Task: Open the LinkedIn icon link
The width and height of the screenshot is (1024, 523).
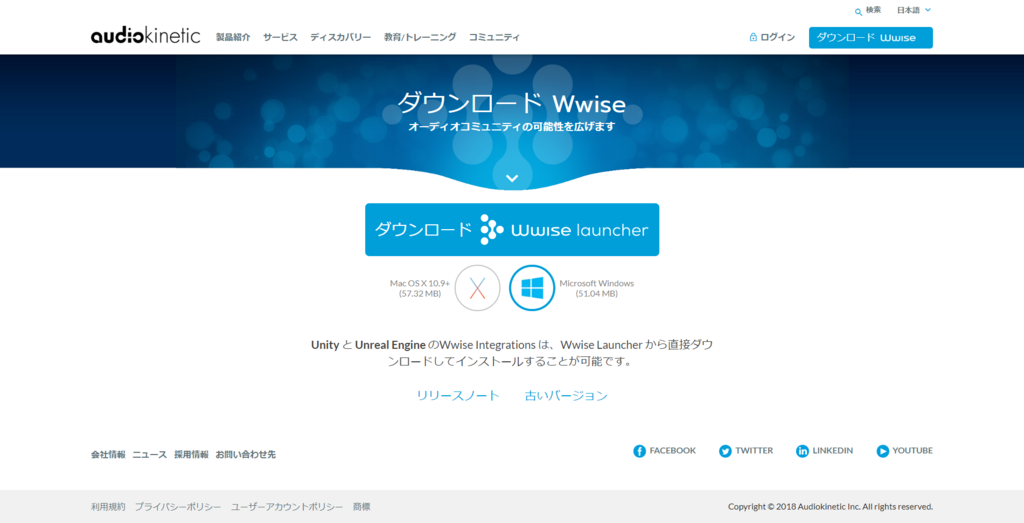Action: pos(802,451)
